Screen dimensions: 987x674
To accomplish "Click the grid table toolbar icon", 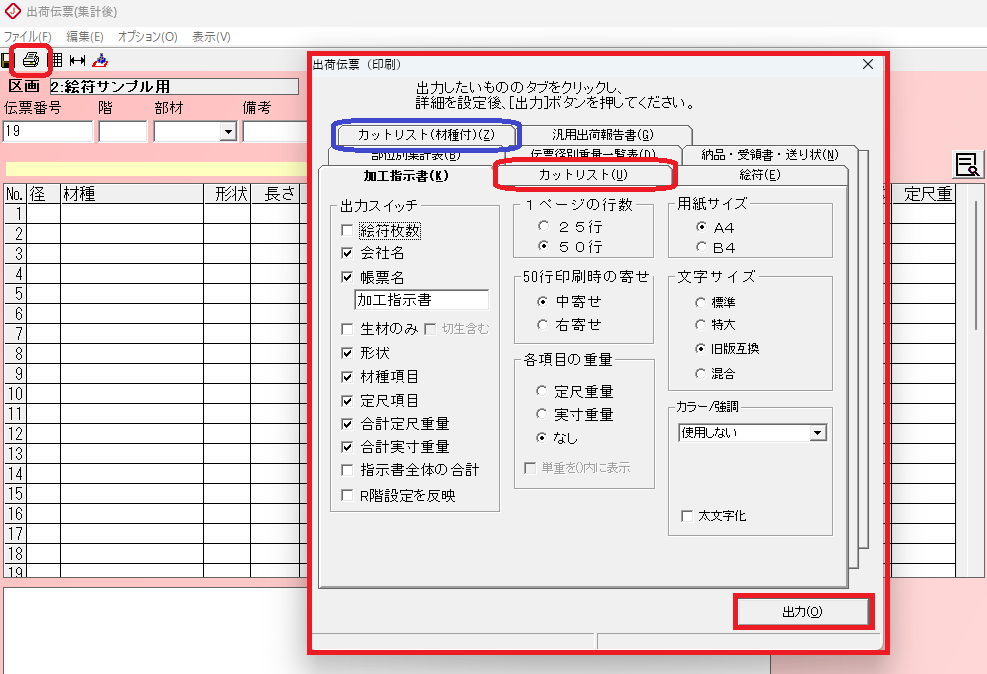I will click(x=57, y=60).
